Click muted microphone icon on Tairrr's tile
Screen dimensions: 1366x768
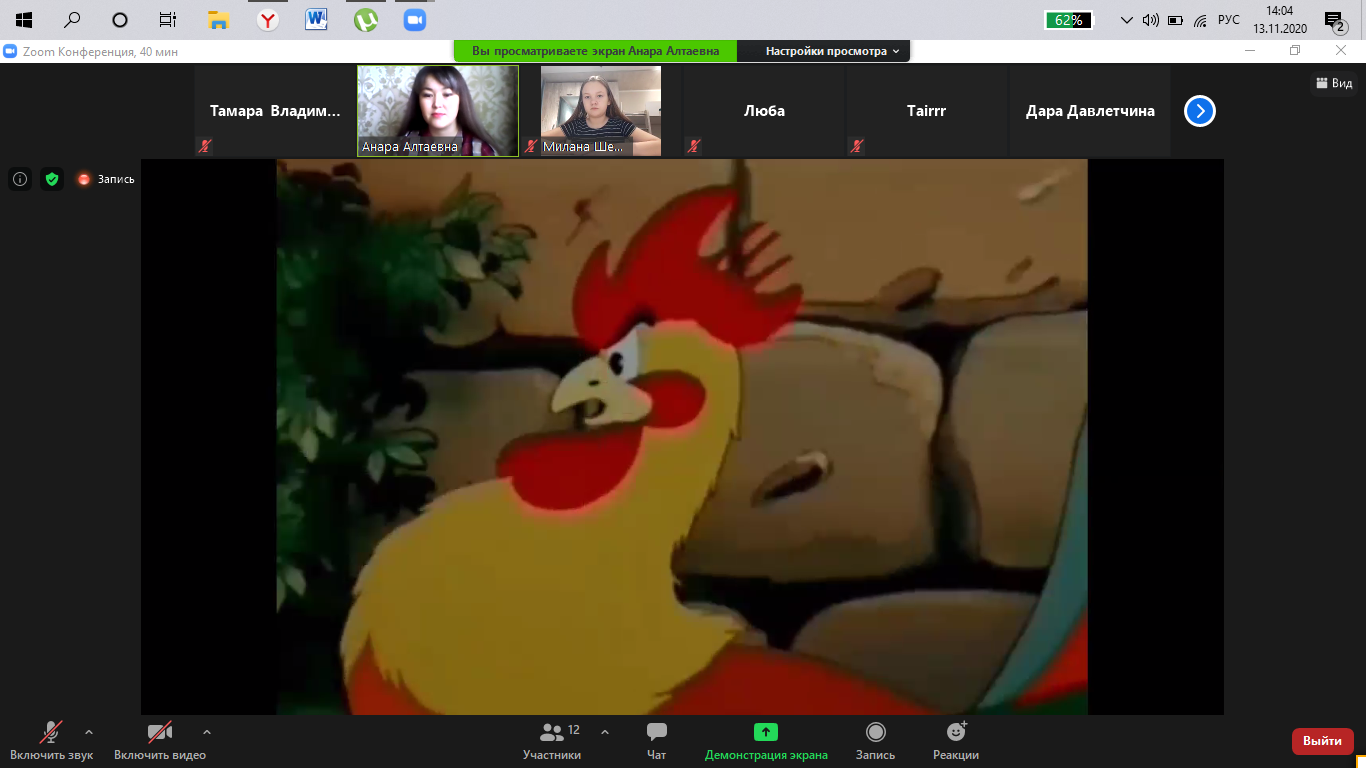(856, 146)
